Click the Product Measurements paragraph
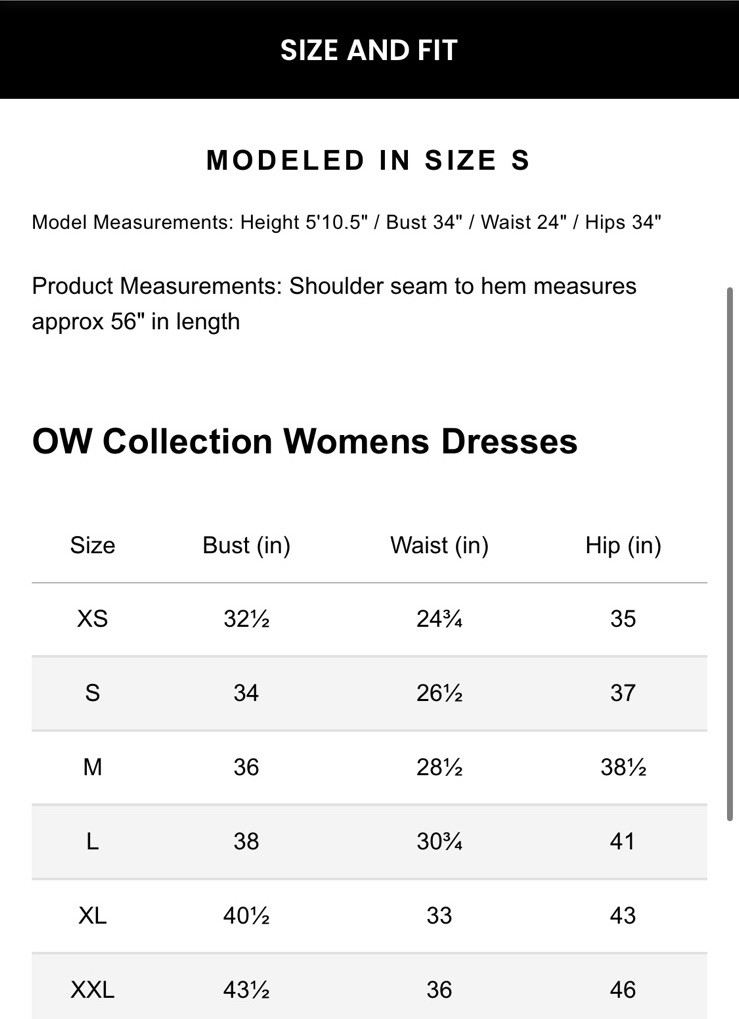739x1019 pixels. click(334, 303)
